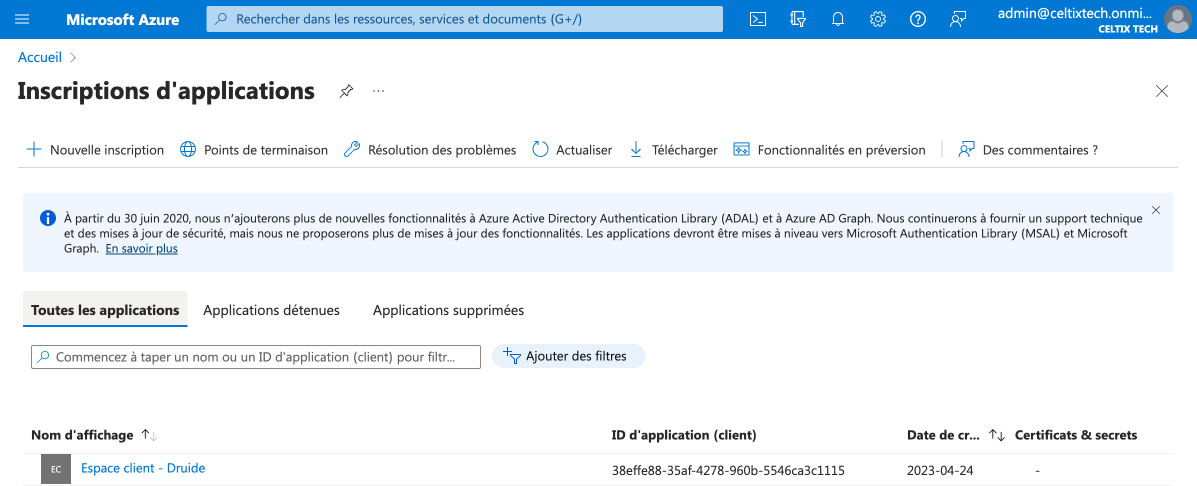Click Certificats & secrets column header
Image resolution: width=1197 pixels, height=486 pixels.
click(x=1076, y=435)
